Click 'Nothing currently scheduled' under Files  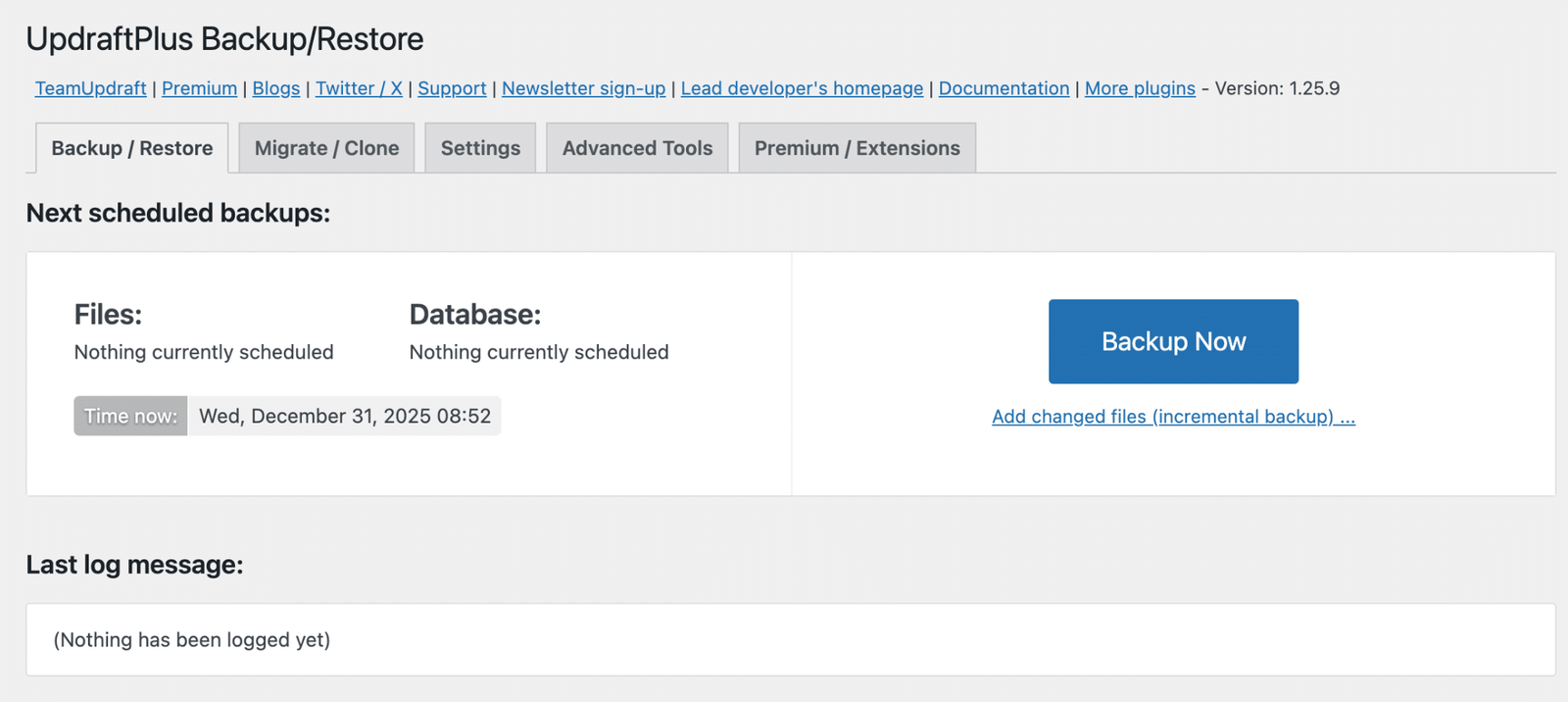coord(204,352)
